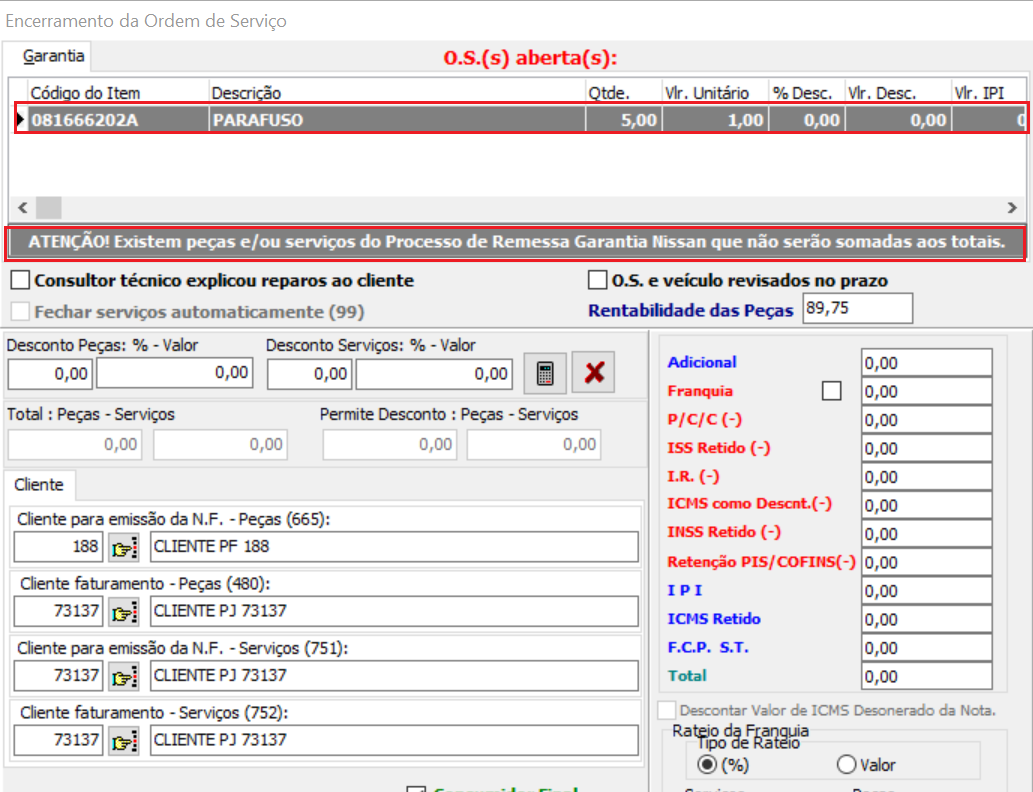The height and width of the screenshot is (792, 1033).
Task: Select the (%) rateio radio button
Action: [x=707, y=764]
